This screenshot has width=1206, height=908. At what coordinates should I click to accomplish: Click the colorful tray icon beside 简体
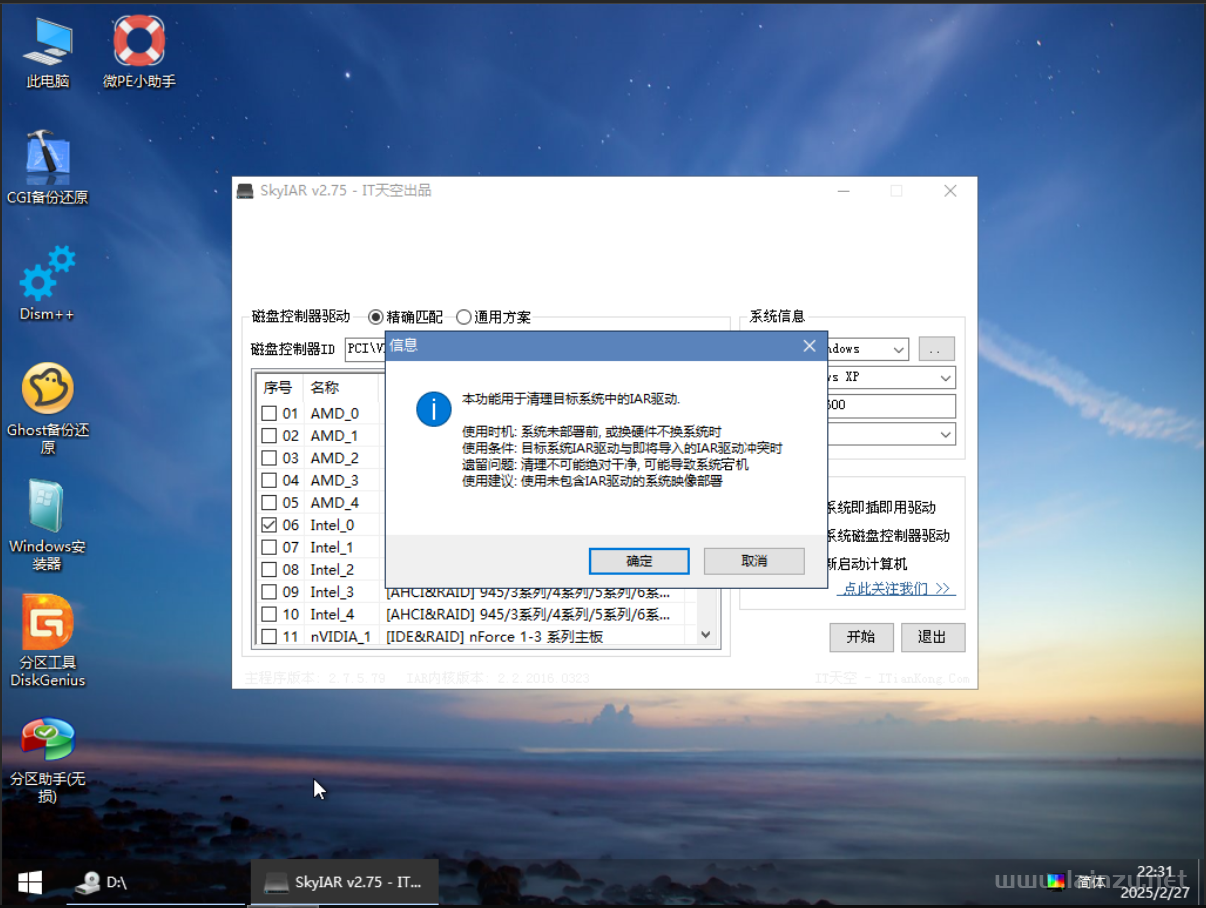pos(1056,882)
